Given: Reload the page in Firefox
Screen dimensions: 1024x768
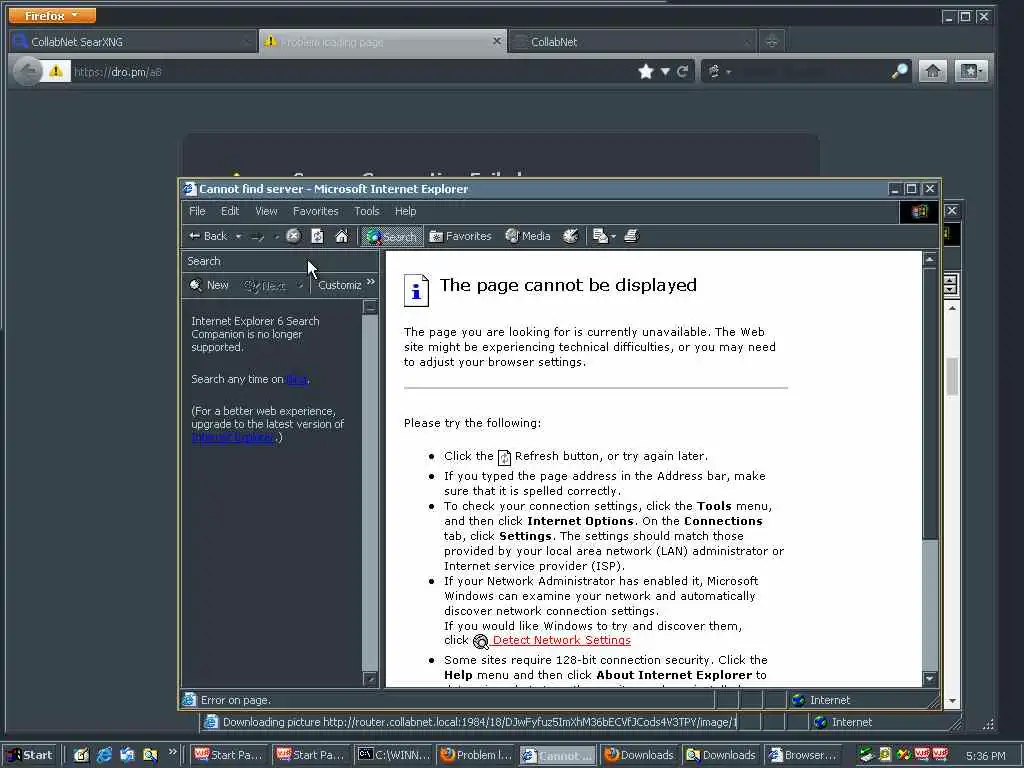Looking at the screenshot, I should point(682,72).
